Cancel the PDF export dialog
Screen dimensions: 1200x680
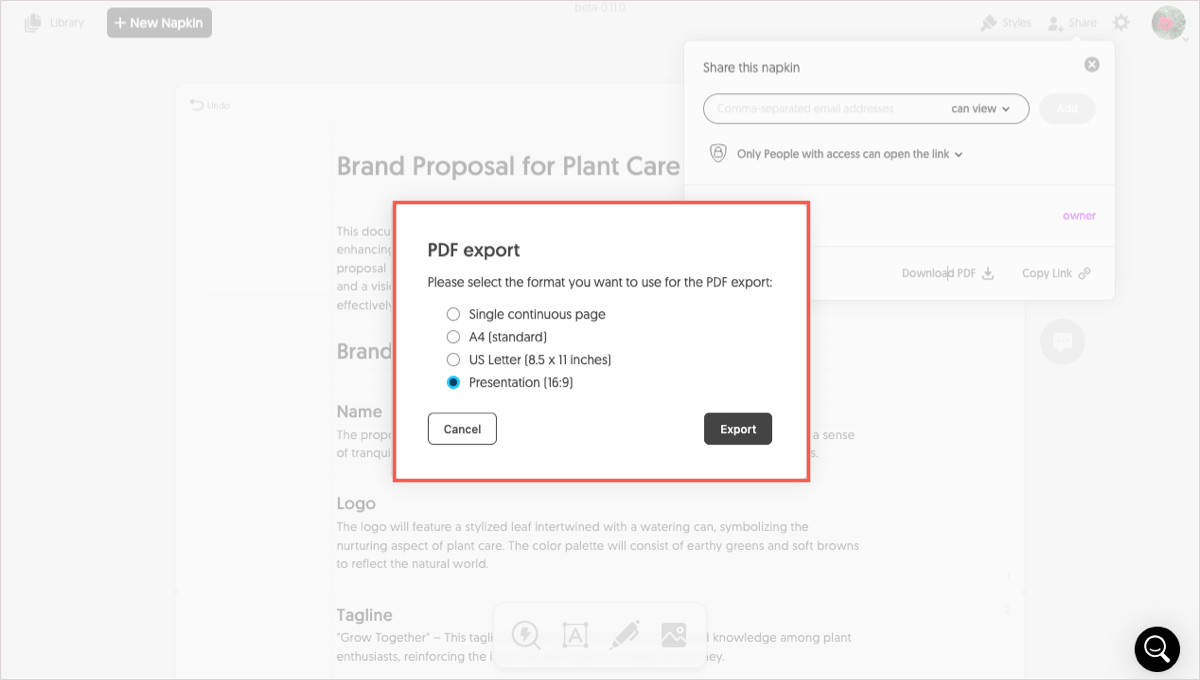pos(462,429)
